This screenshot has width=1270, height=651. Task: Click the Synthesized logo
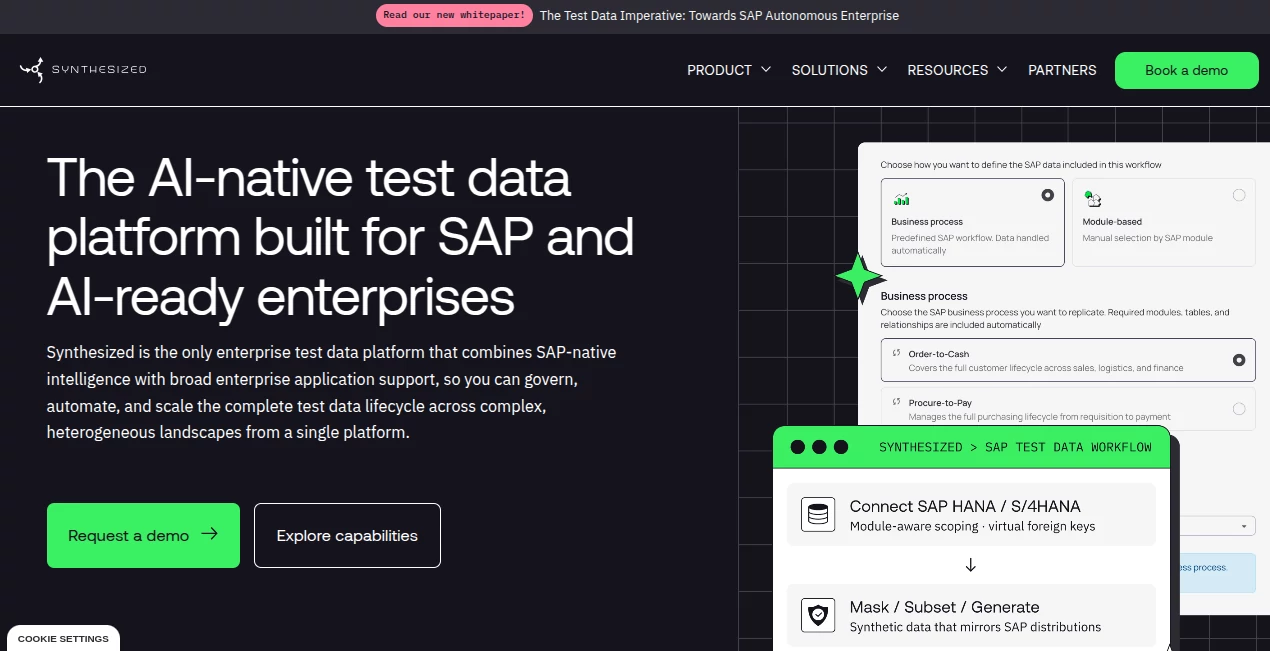point(83,70)
